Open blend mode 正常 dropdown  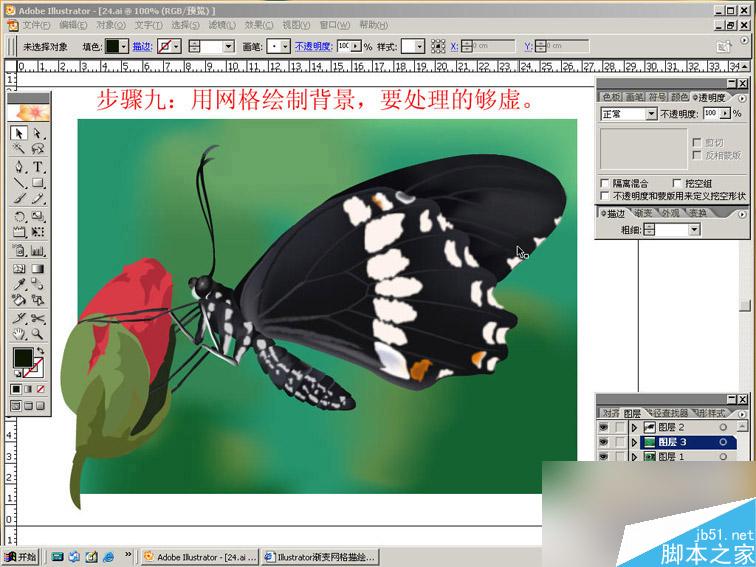[651, 114]
